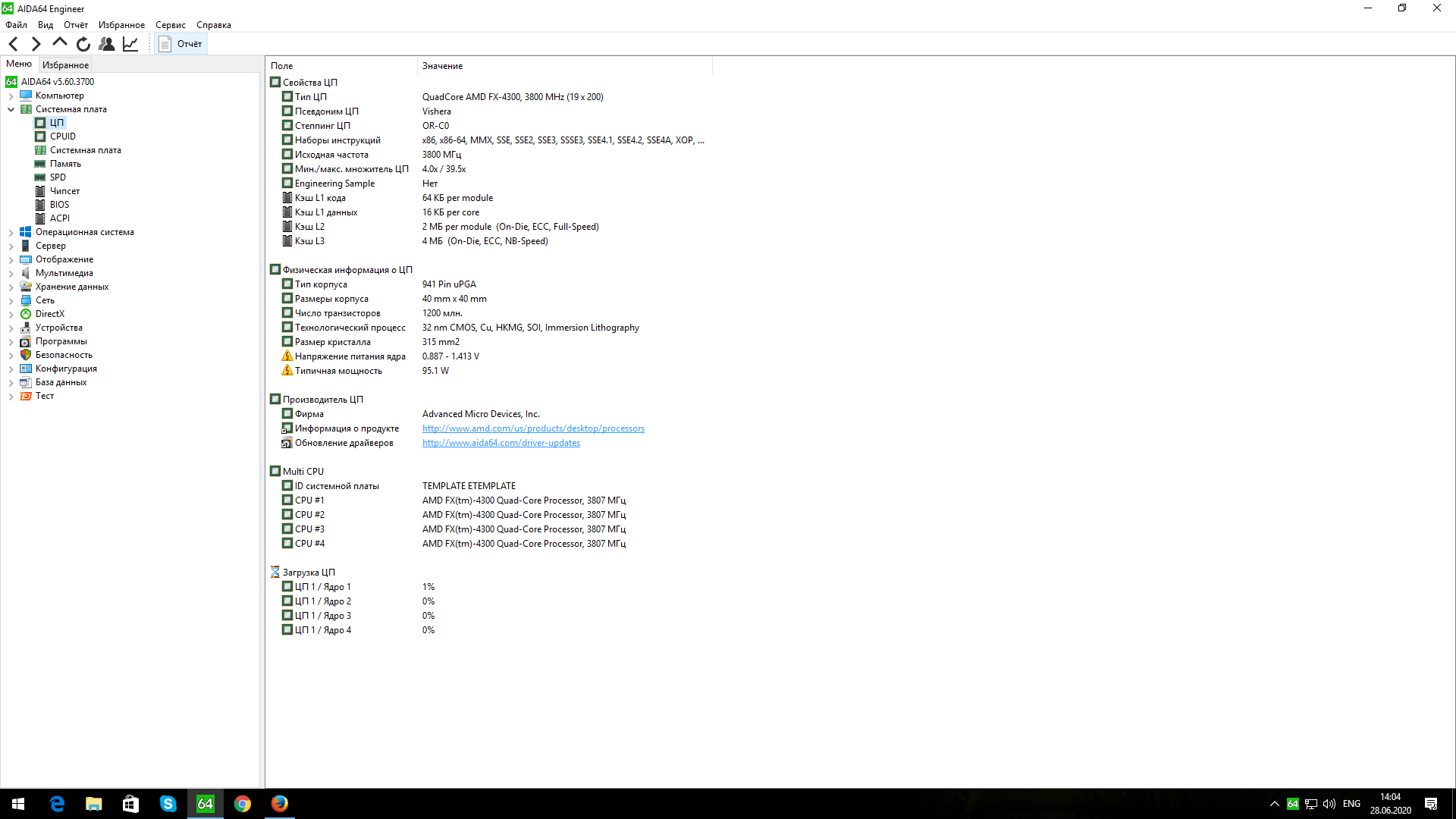Click the Безопасность shield icon
The width and height of the screenshot is (1456, 819).
26,355
